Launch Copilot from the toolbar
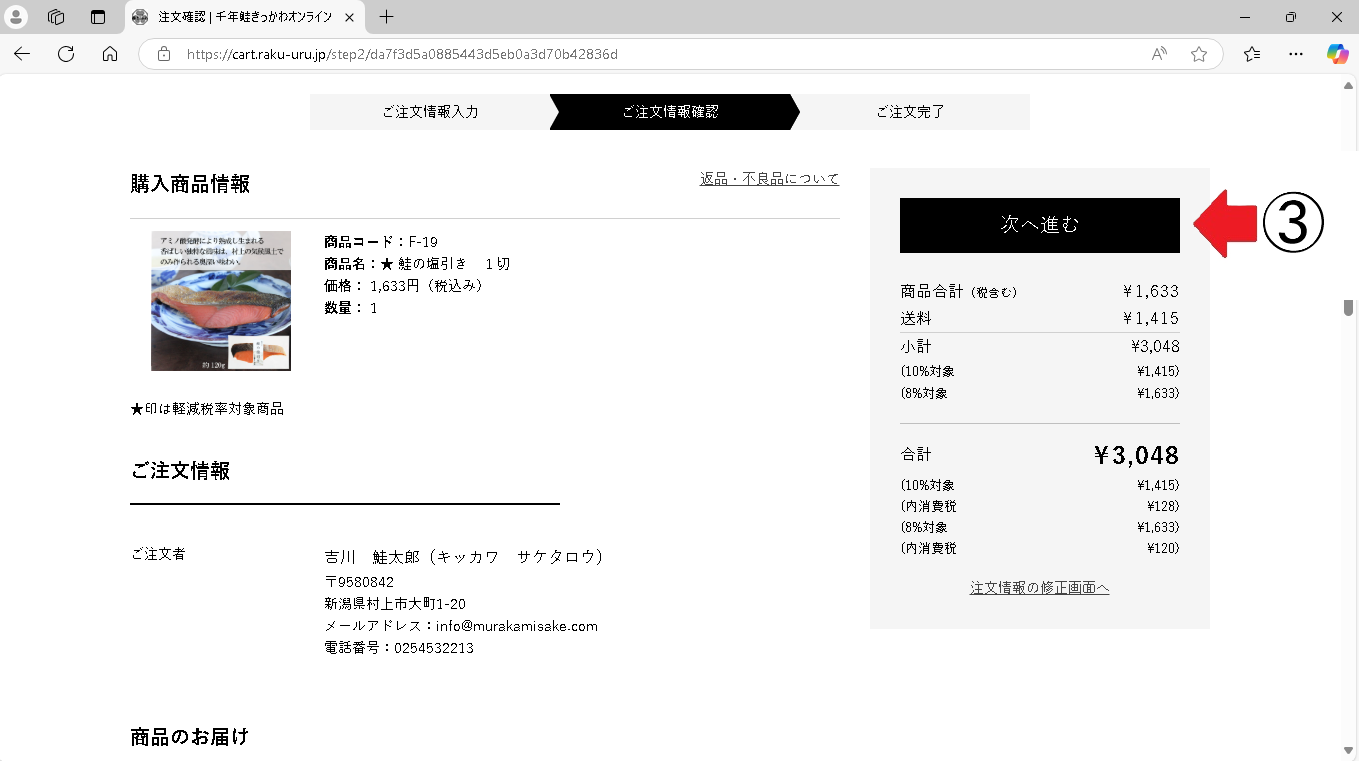 pos(1337,54)
